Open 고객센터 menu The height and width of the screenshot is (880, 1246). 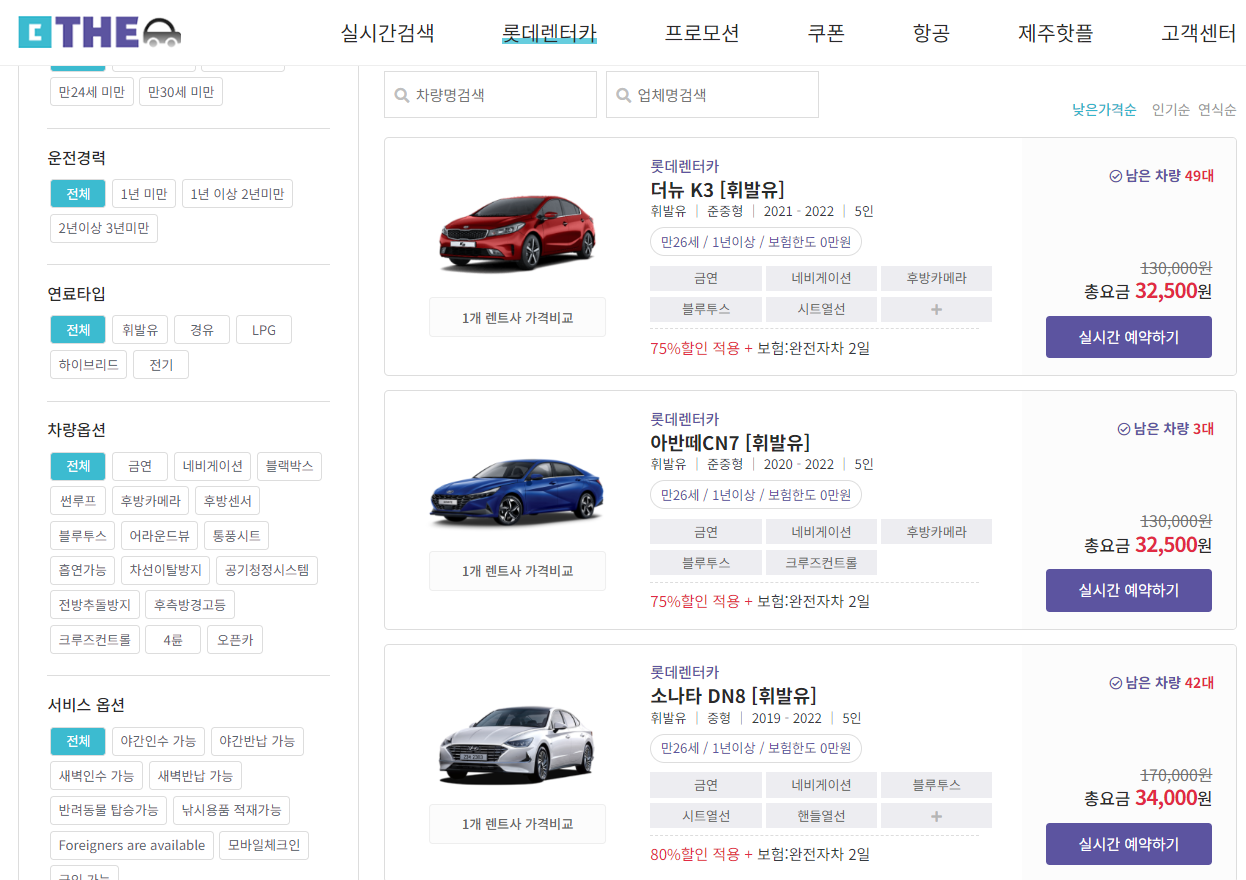(1199, 32)
